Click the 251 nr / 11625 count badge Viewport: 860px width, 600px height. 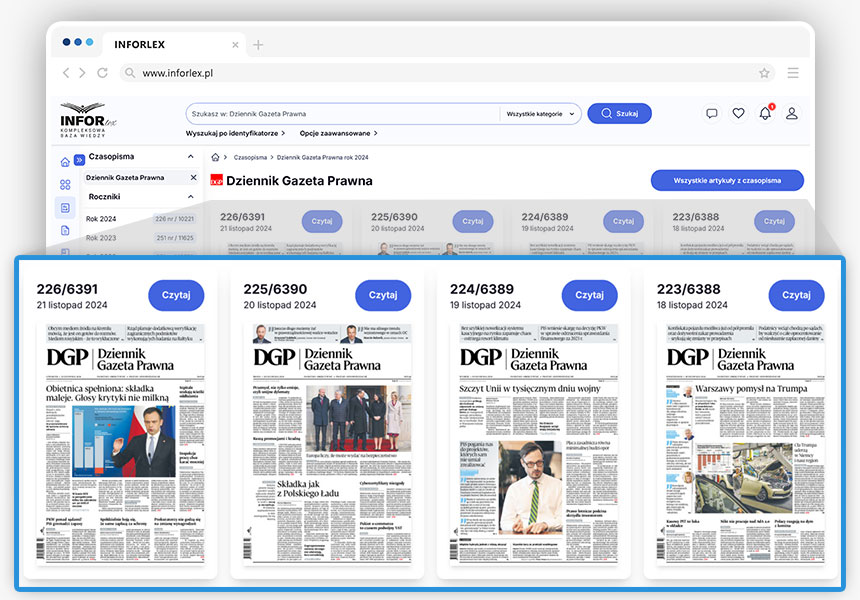(175, 238)
